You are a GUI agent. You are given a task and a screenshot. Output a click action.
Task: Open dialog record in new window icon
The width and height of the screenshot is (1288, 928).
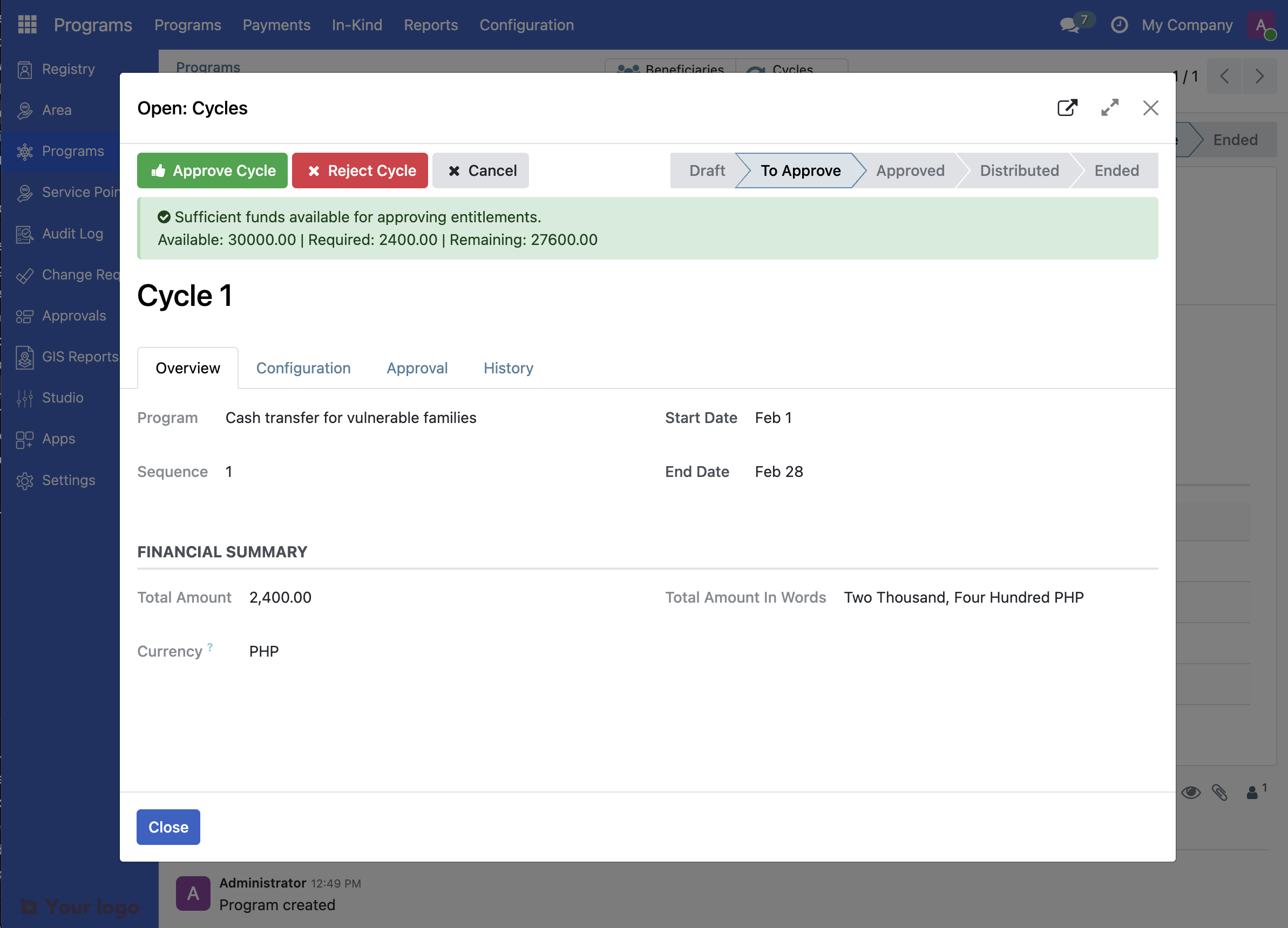pos(1067,108)
